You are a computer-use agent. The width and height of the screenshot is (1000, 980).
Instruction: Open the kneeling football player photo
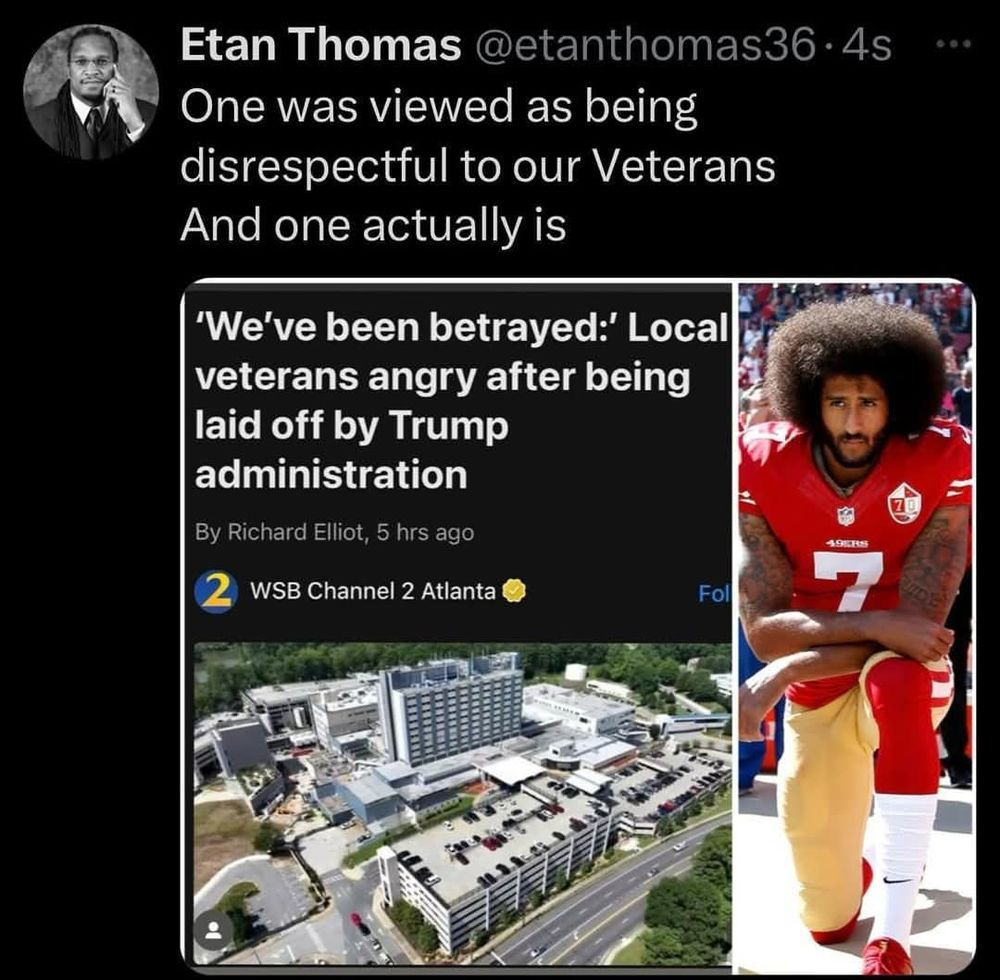pos(857,627)
